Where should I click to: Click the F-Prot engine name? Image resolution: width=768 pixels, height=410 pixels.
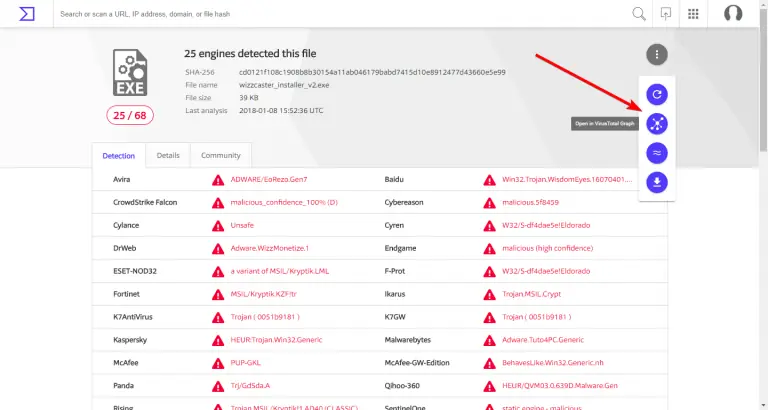pyautogui.click(x=395, y=271)
